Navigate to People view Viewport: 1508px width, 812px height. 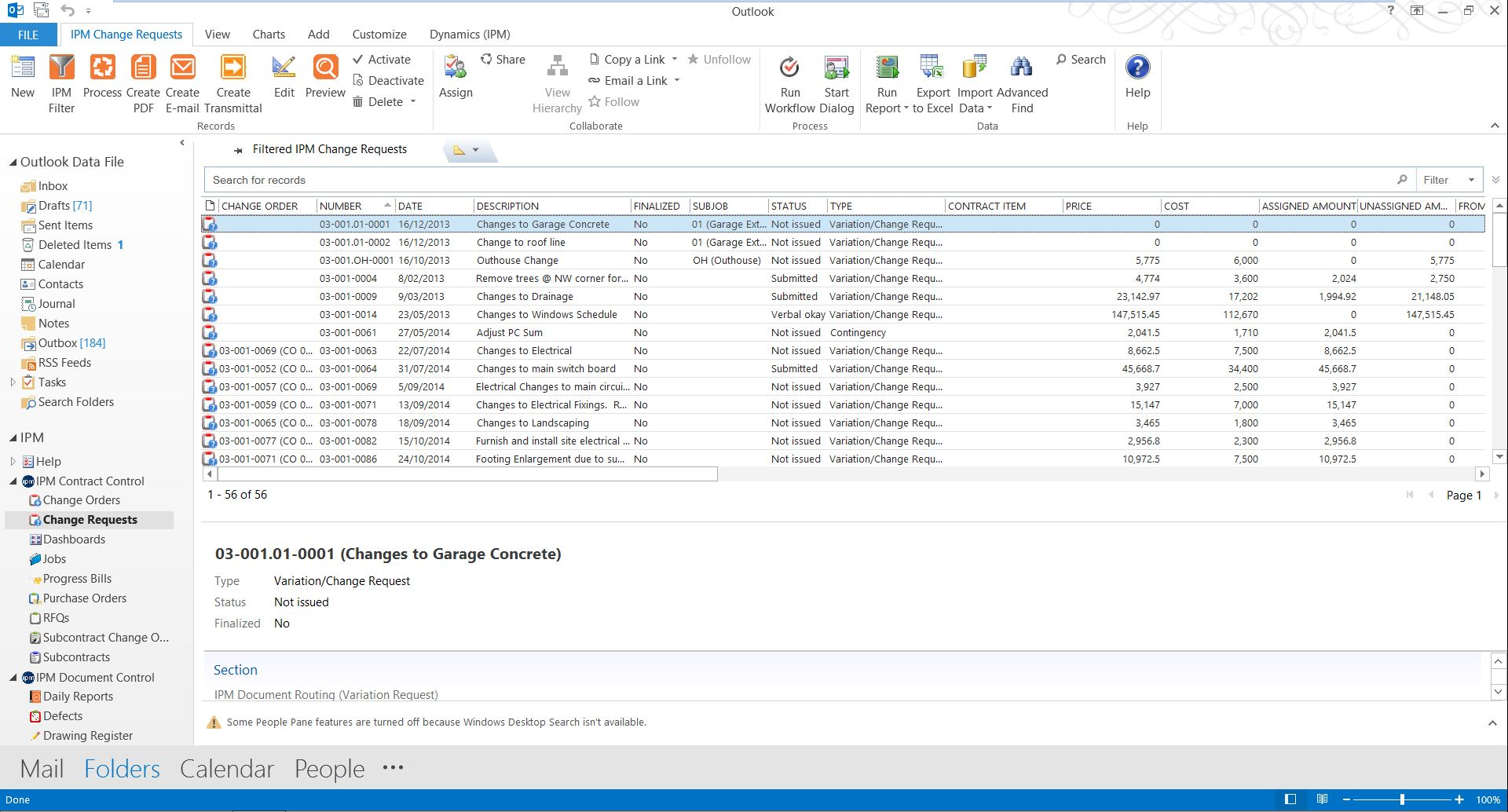329,768
